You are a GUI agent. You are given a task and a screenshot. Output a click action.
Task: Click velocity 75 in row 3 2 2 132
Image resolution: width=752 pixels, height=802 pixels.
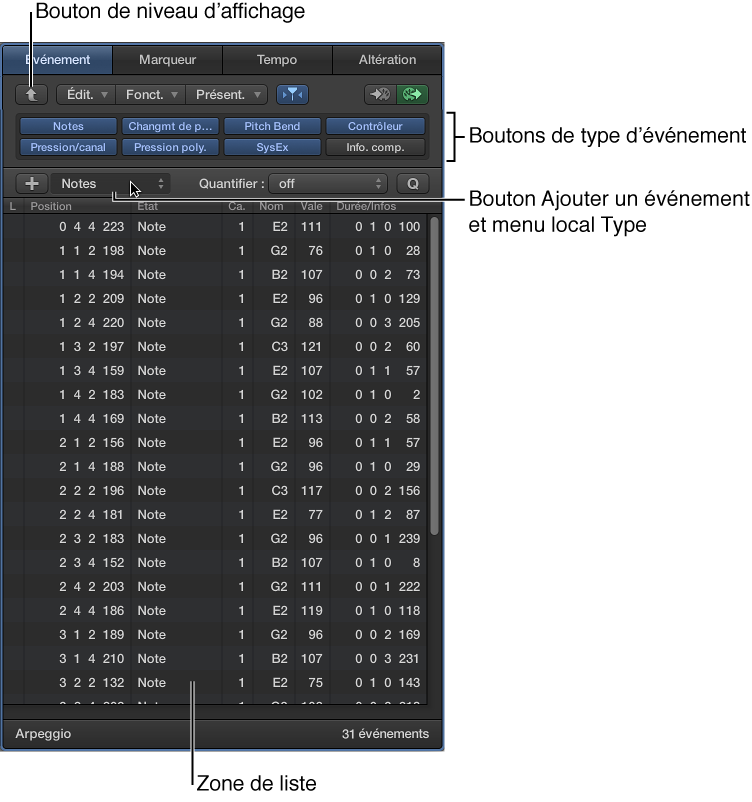(x=315, y=683)
